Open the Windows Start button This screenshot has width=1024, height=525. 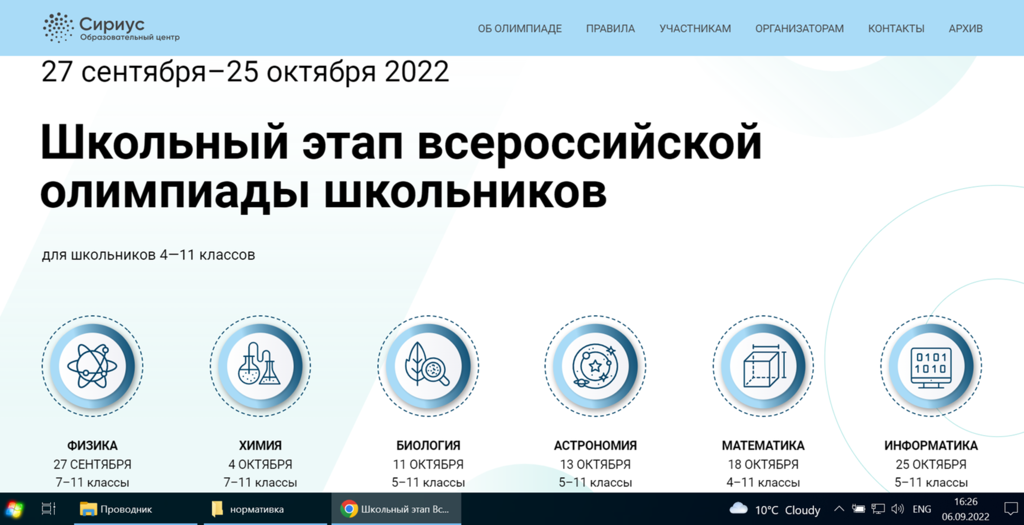tap(14, 509)
